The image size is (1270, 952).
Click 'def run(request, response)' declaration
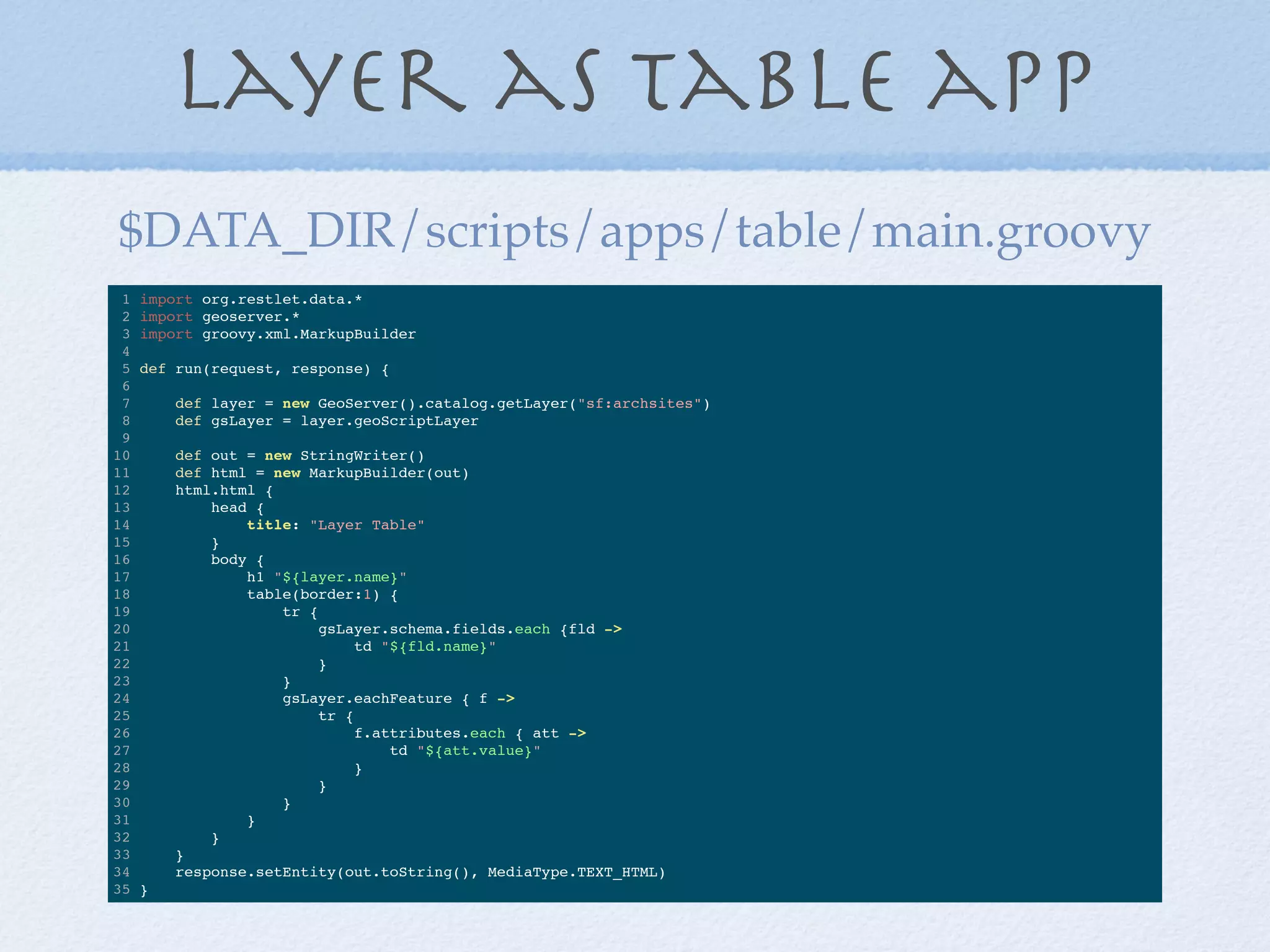254,369
